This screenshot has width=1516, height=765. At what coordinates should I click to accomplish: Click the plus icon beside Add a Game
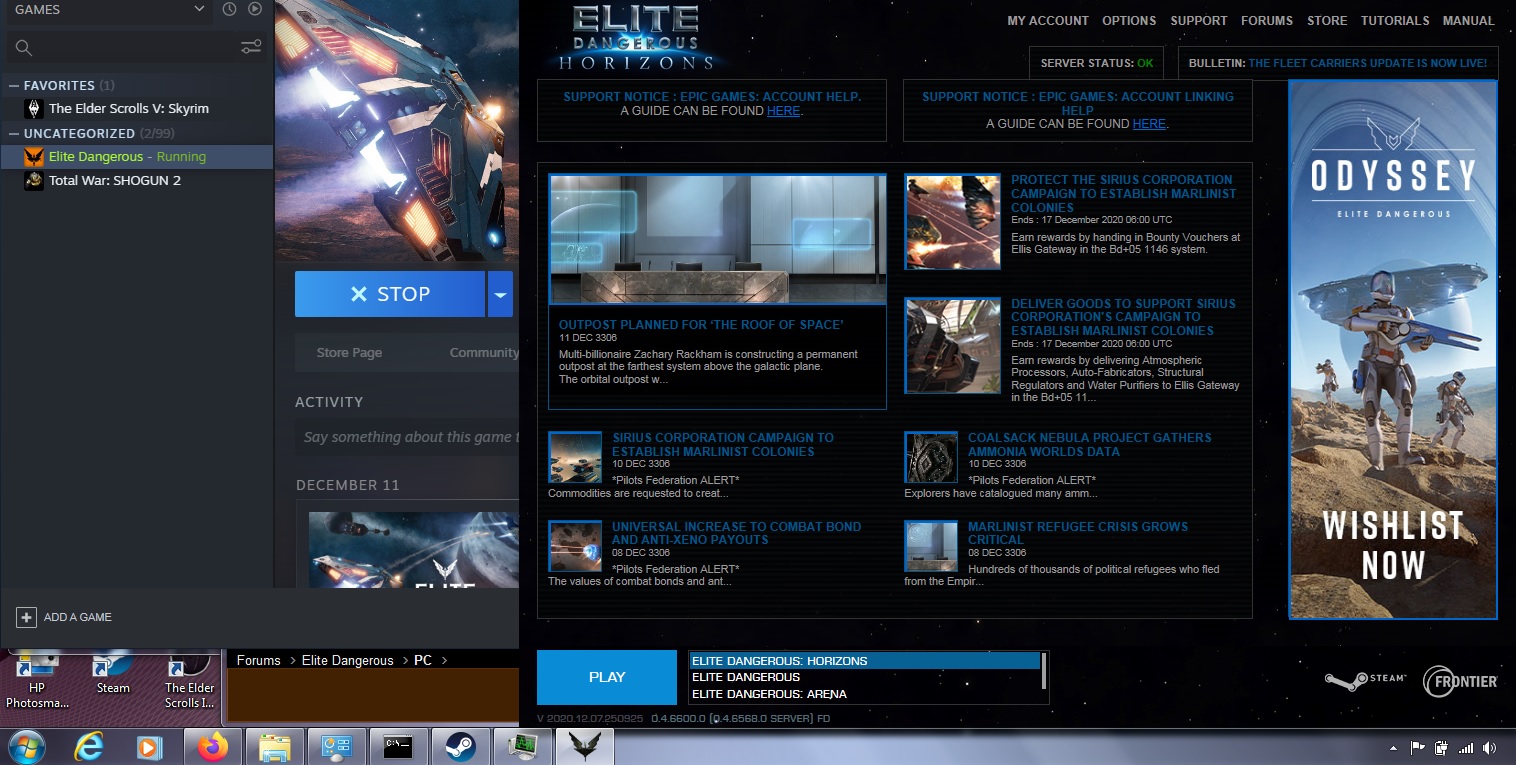[x=26, y=617]
